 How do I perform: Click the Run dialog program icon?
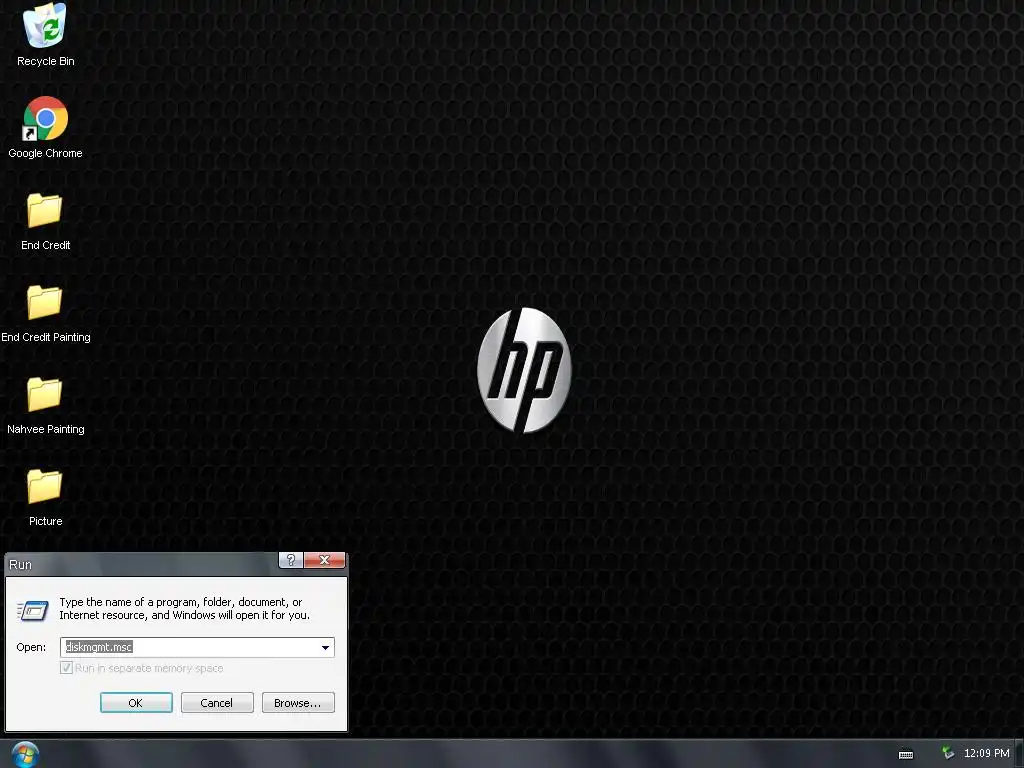tap(33, 610)
